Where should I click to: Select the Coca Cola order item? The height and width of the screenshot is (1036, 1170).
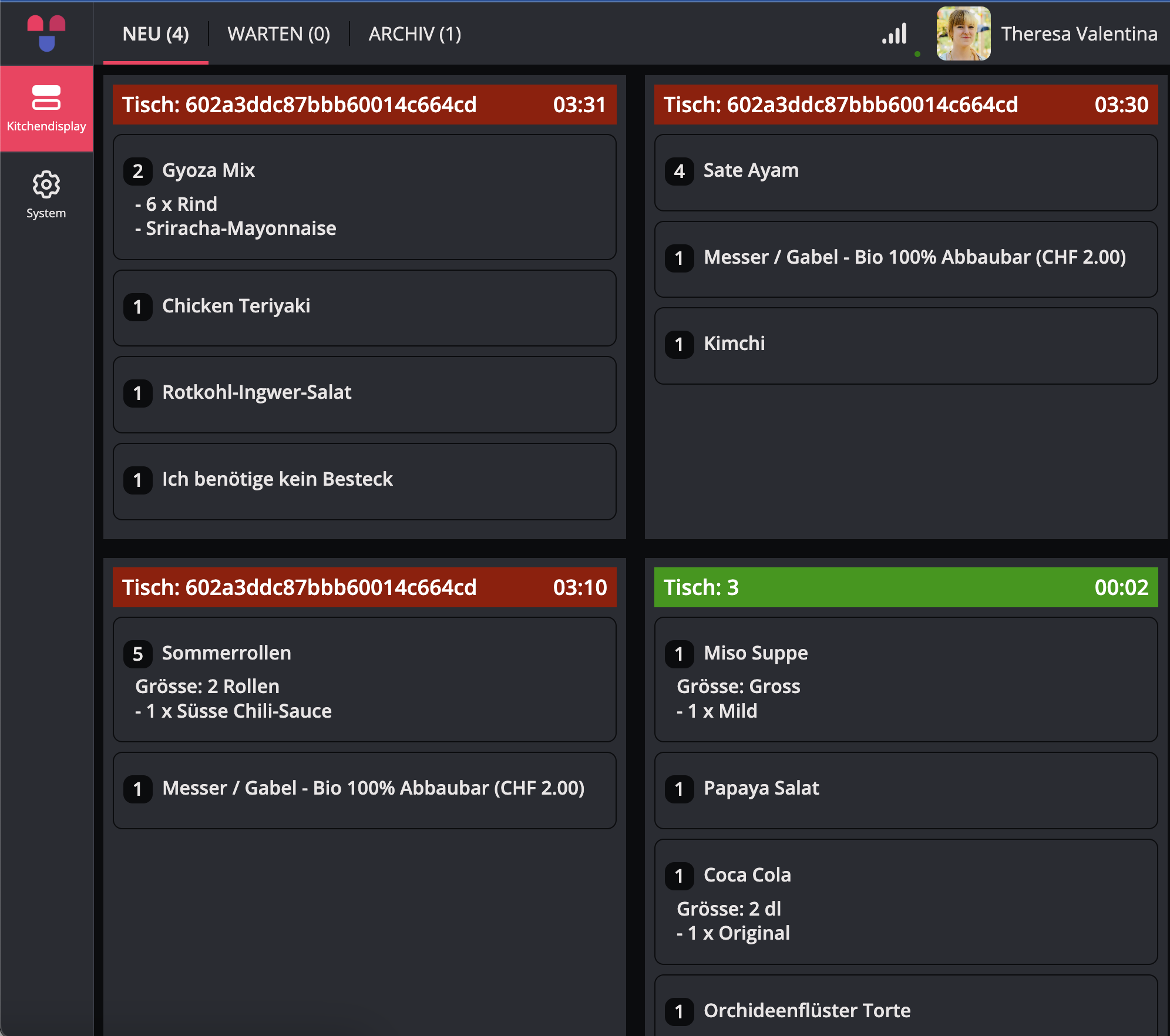[906, 902]
